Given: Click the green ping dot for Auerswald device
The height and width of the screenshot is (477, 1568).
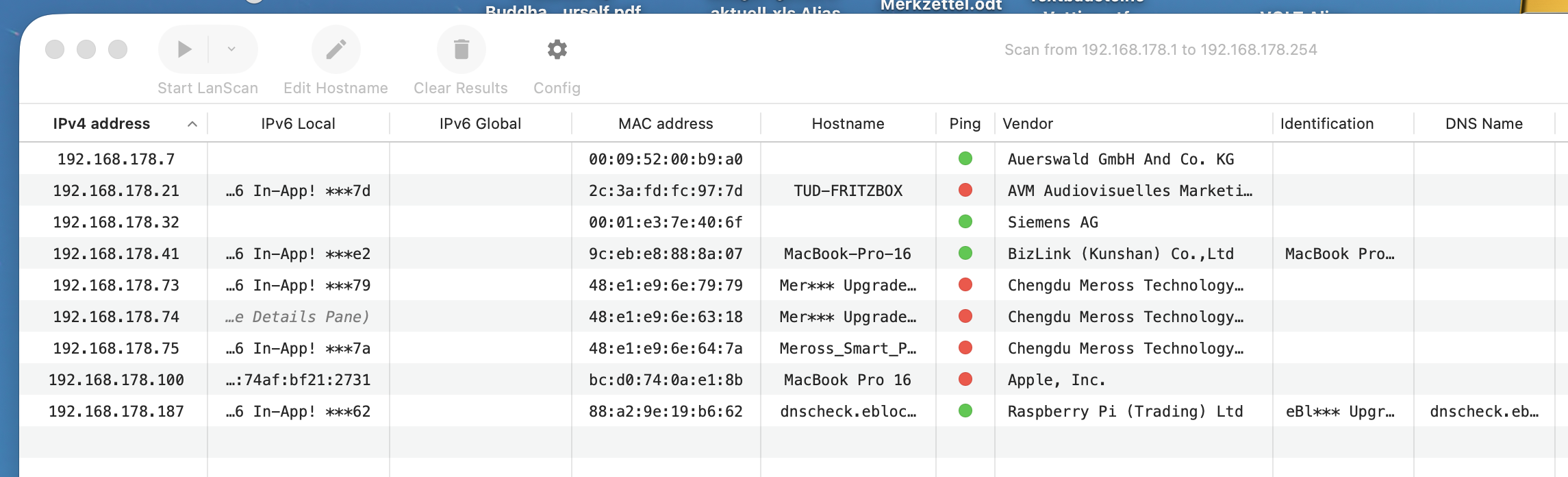Looking at the screenshot, I should [x=965, y=159].
